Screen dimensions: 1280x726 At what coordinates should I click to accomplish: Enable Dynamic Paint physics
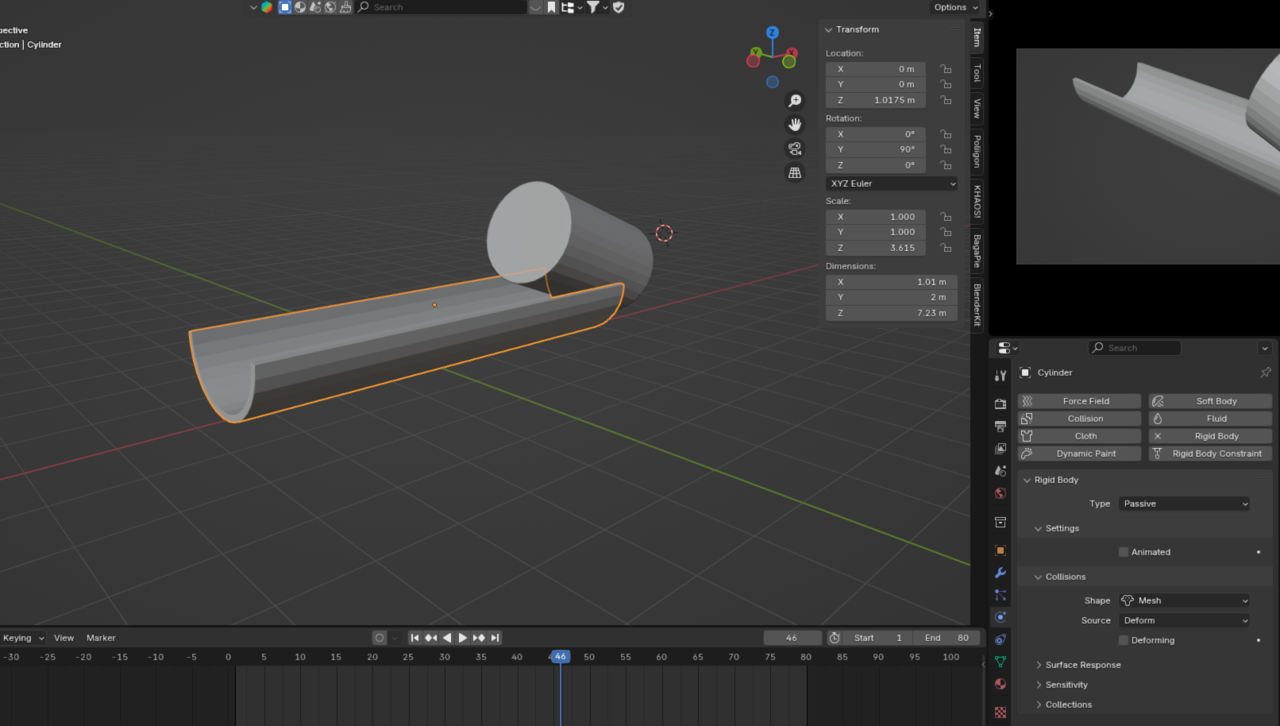click(1079, 454)
